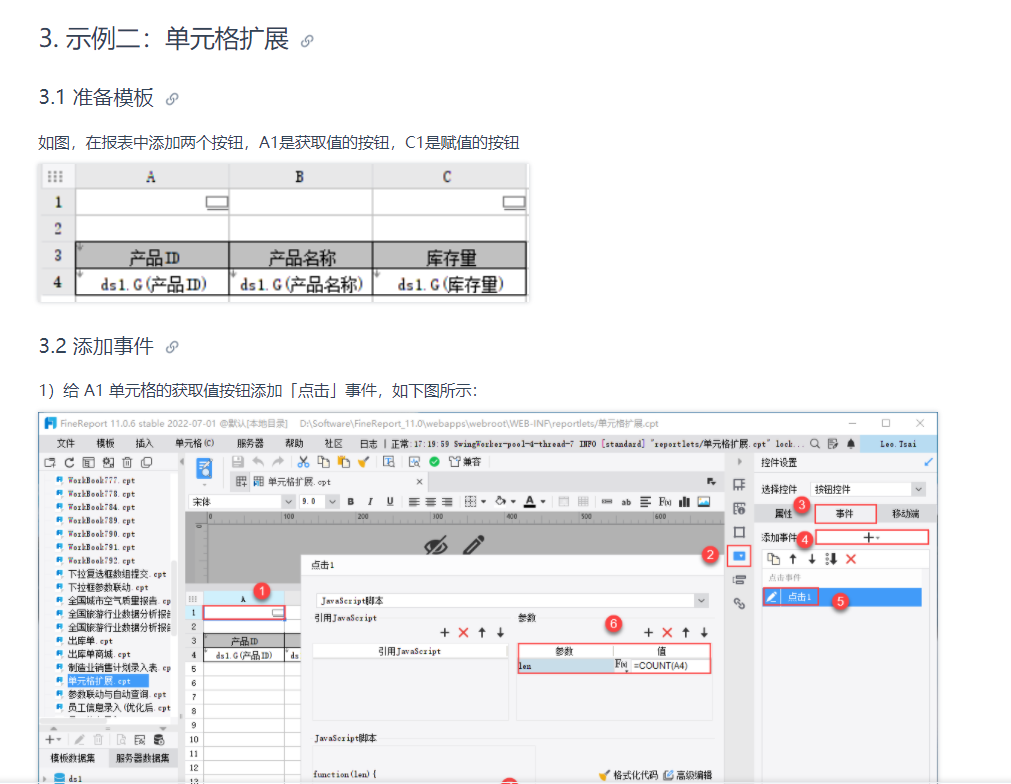Image resolution: width=1011 pixels, height=784 pixels.
Task: Switch to the 事件 tab
Action: 845,514
